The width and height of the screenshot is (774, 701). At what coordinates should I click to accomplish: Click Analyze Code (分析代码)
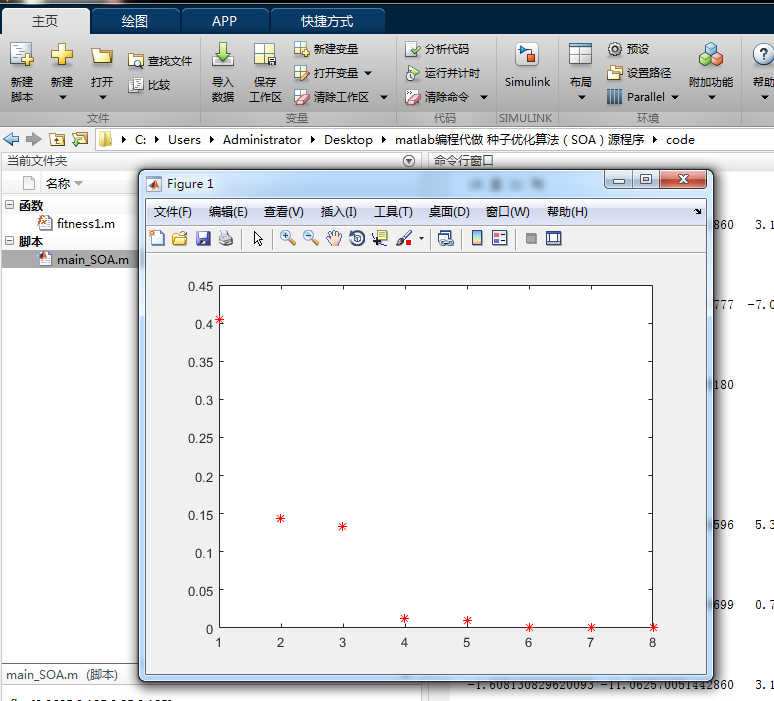click(x=437, y=49)
